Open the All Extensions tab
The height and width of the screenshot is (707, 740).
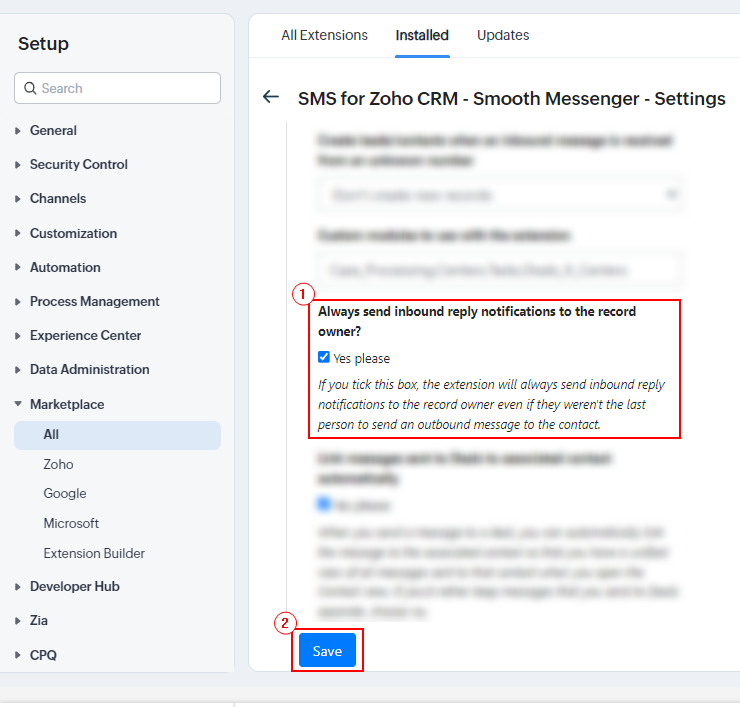[x=324, y=35]
